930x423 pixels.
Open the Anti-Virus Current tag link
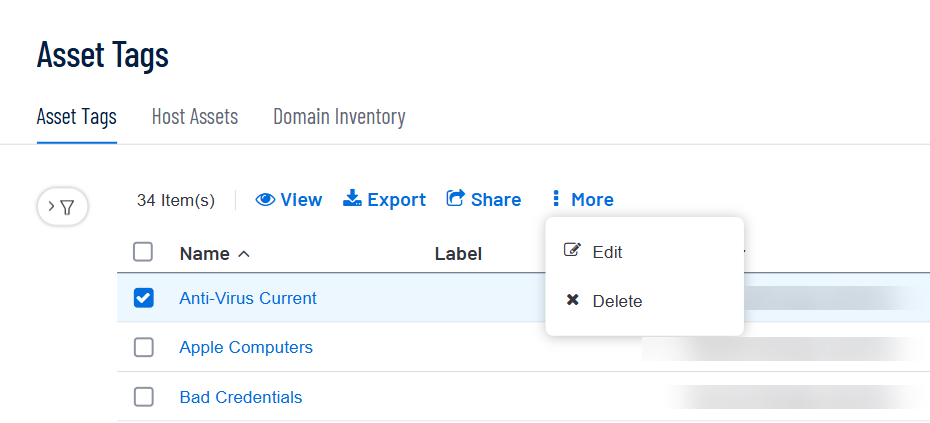(248, 298)
